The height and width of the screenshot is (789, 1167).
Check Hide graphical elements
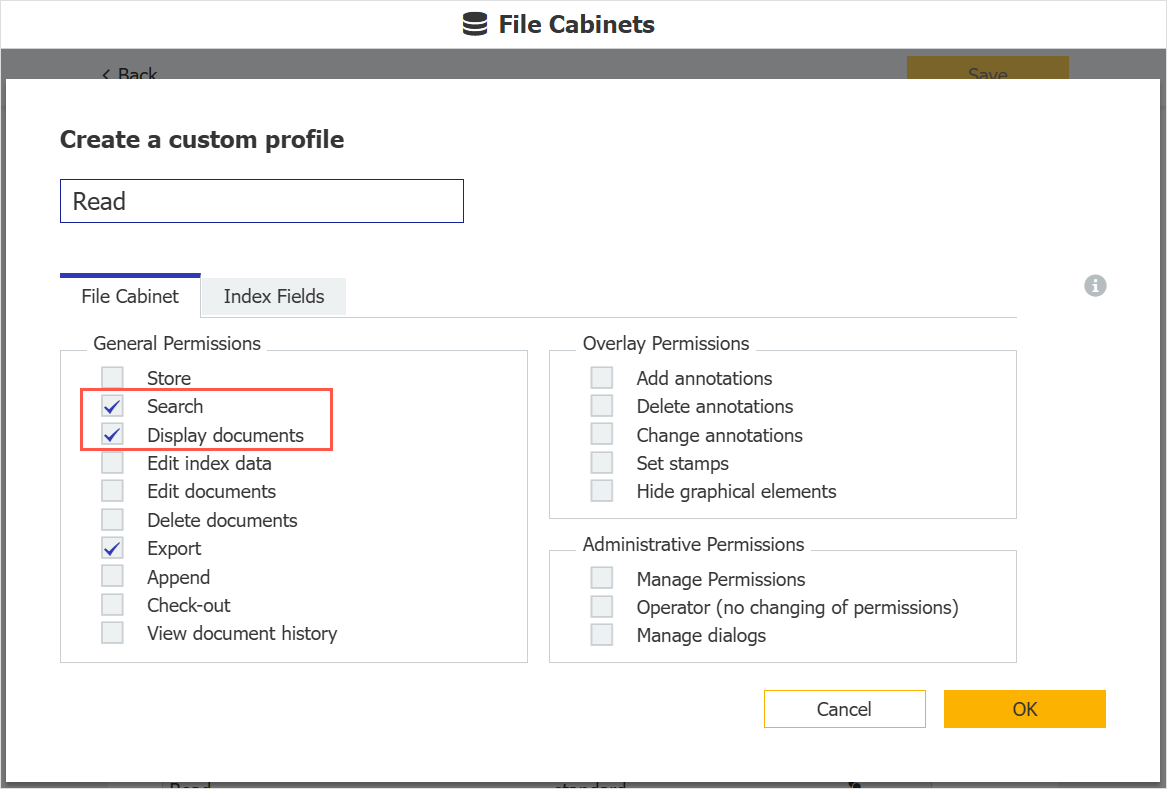601,490
